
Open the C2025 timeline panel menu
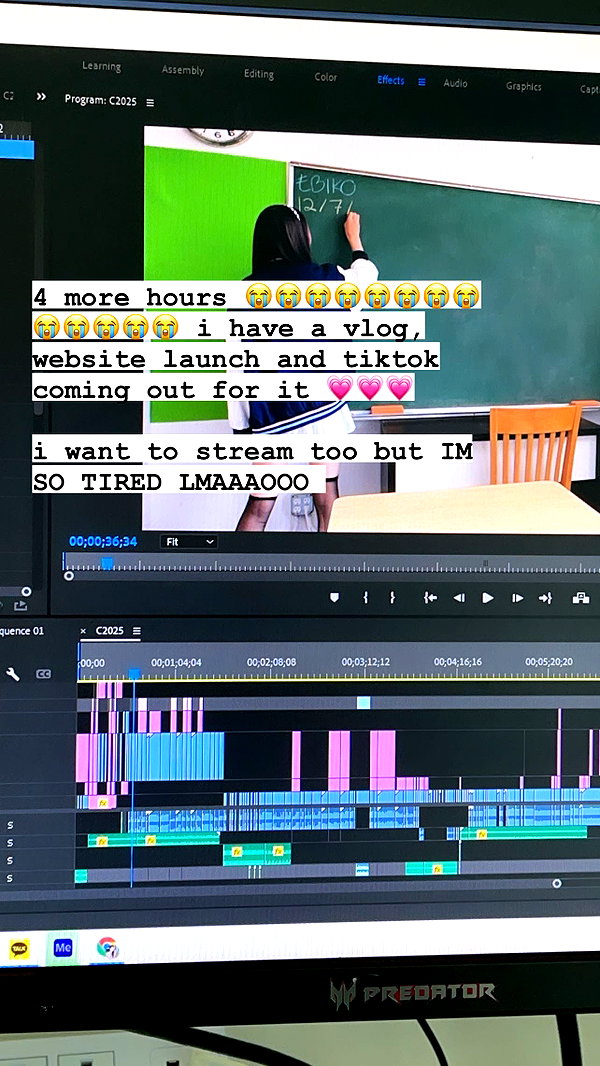(x=137, y=631)
